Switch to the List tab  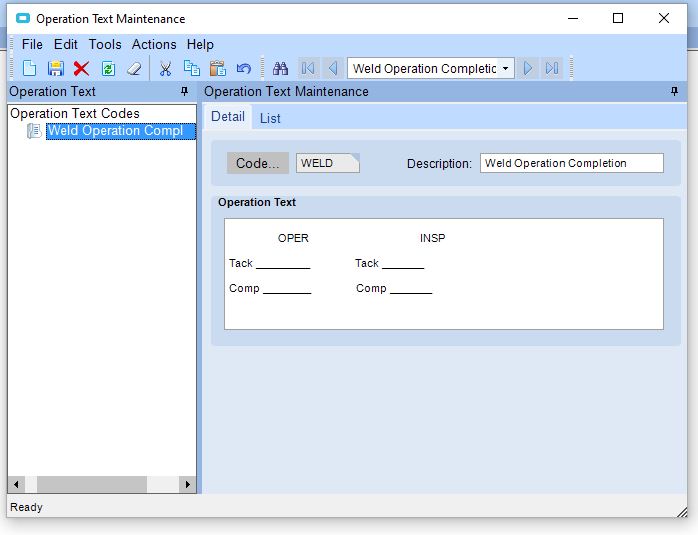(270, 118)
